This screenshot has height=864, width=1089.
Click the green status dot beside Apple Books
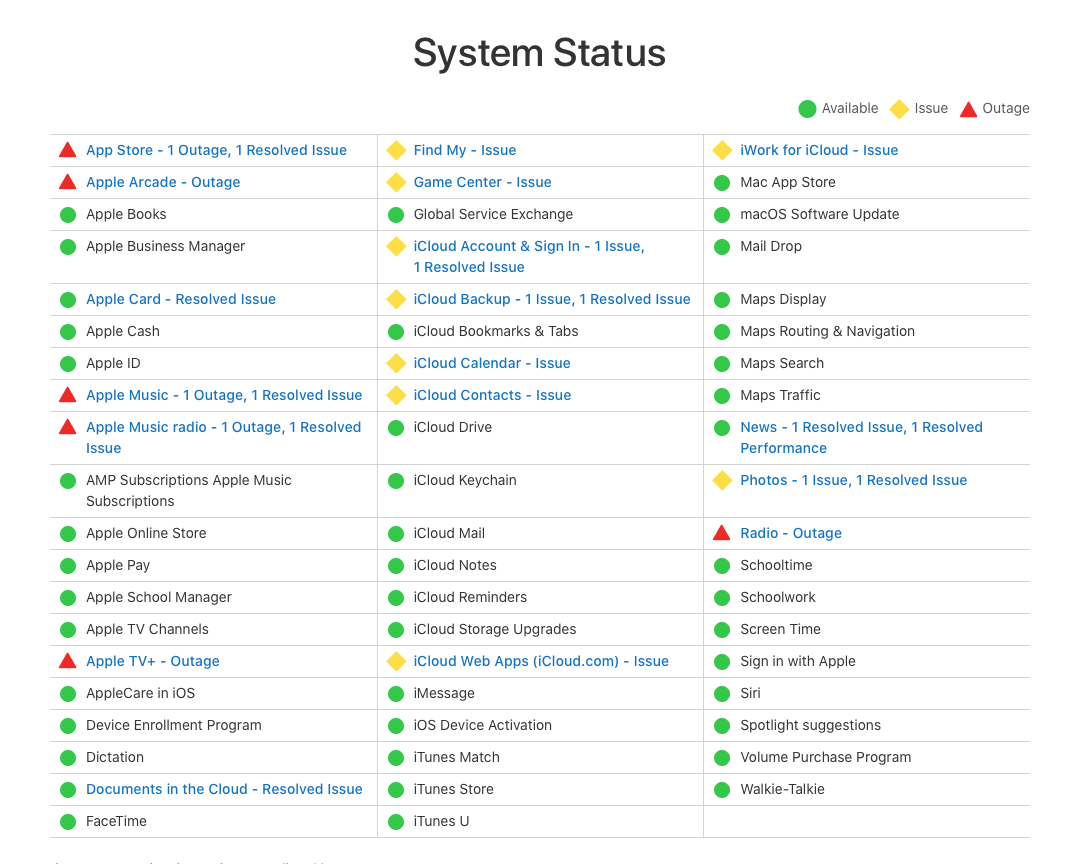pyautogui.click(x=68, y=215)
